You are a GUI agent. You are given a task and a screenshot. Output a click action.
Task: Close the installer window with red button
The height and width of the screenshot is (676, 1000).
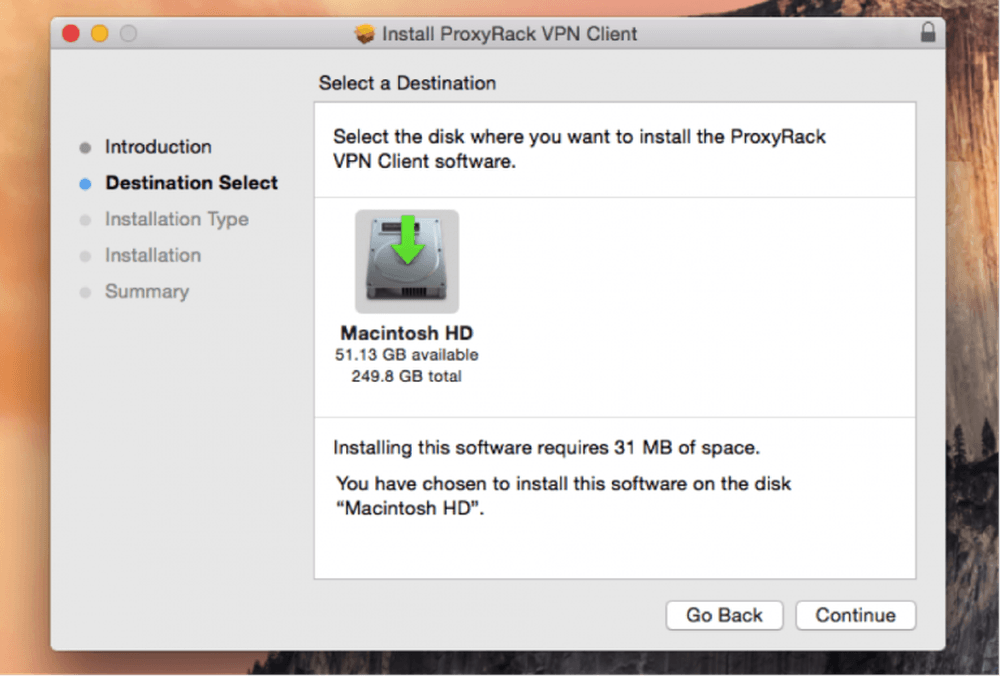click(x=71, y=33)
